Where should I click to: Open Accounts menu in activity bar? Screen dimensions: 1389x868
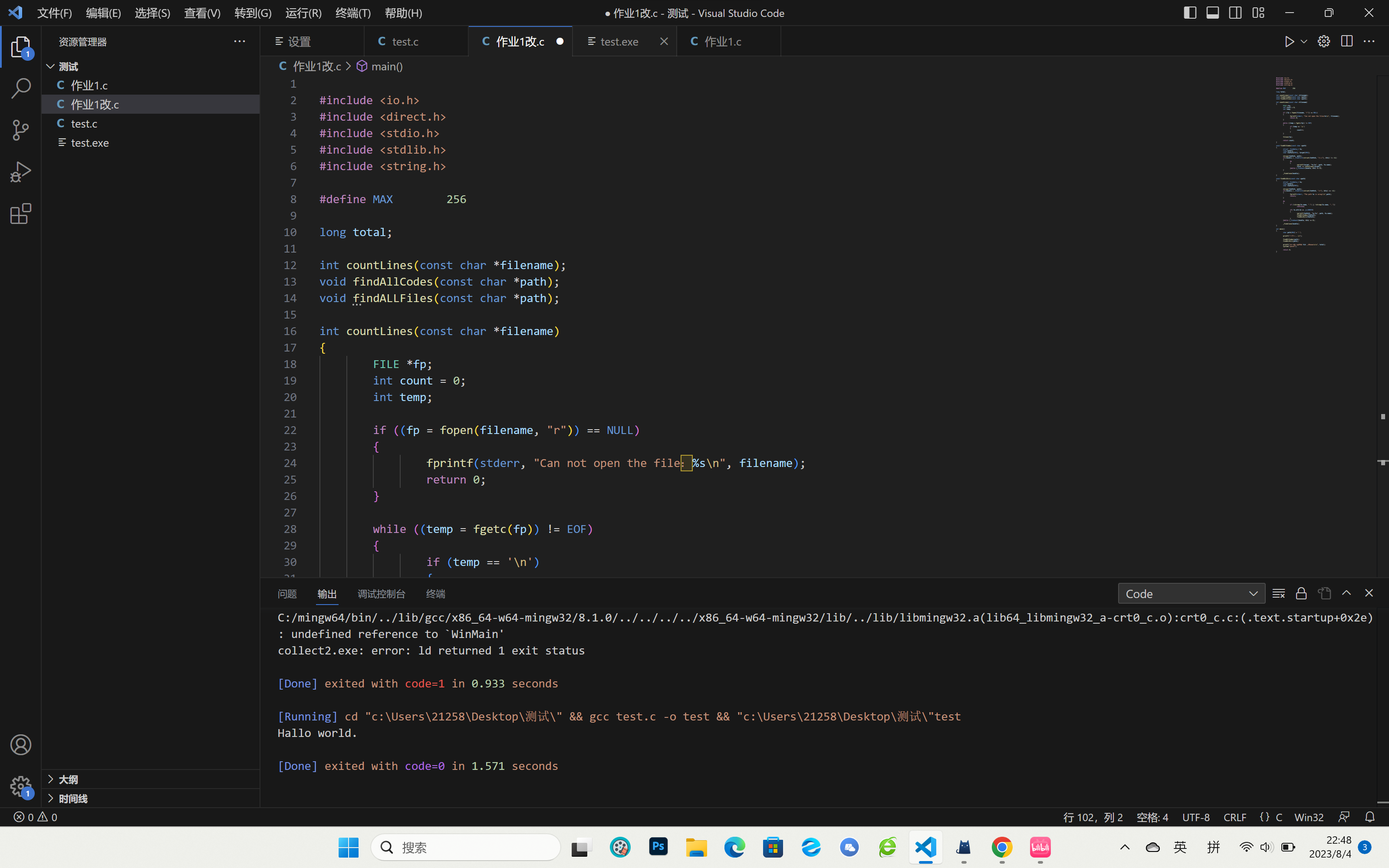(21, 745)
